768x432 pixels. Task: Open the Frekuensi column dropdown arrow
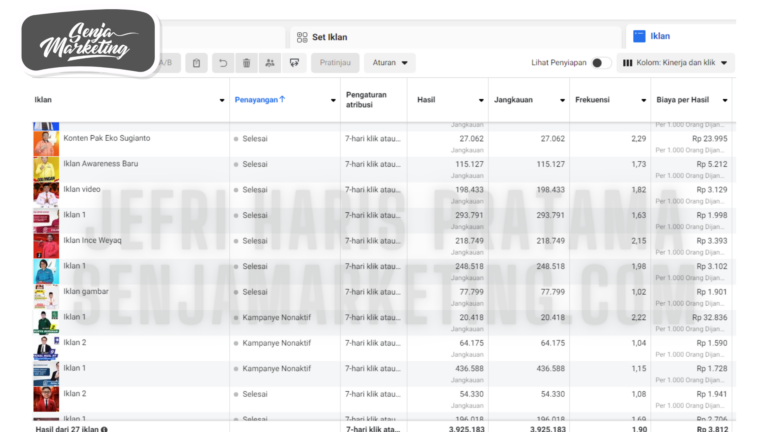coord(641,100)
